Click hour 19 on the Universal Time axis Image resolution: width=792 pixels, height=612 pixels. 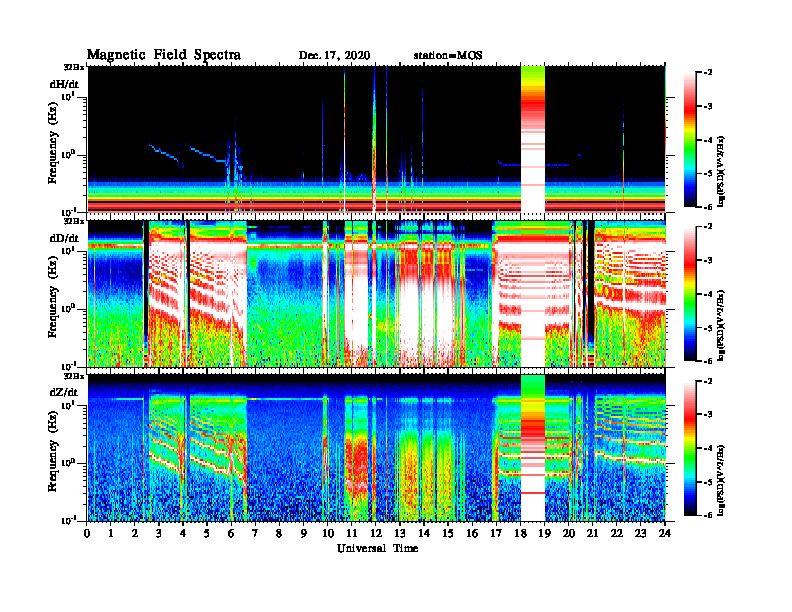click(x=544, y=534)
